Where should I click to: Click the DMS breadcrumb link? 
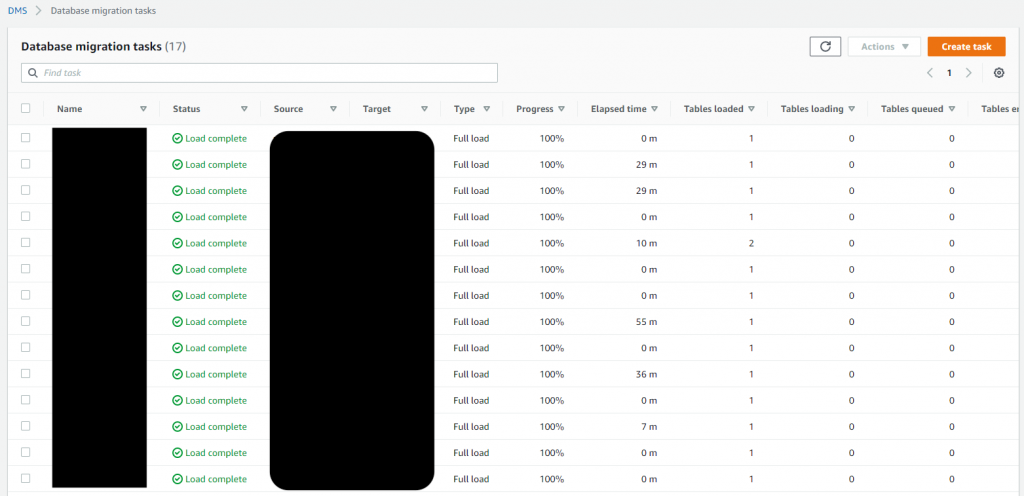(17, 11)
